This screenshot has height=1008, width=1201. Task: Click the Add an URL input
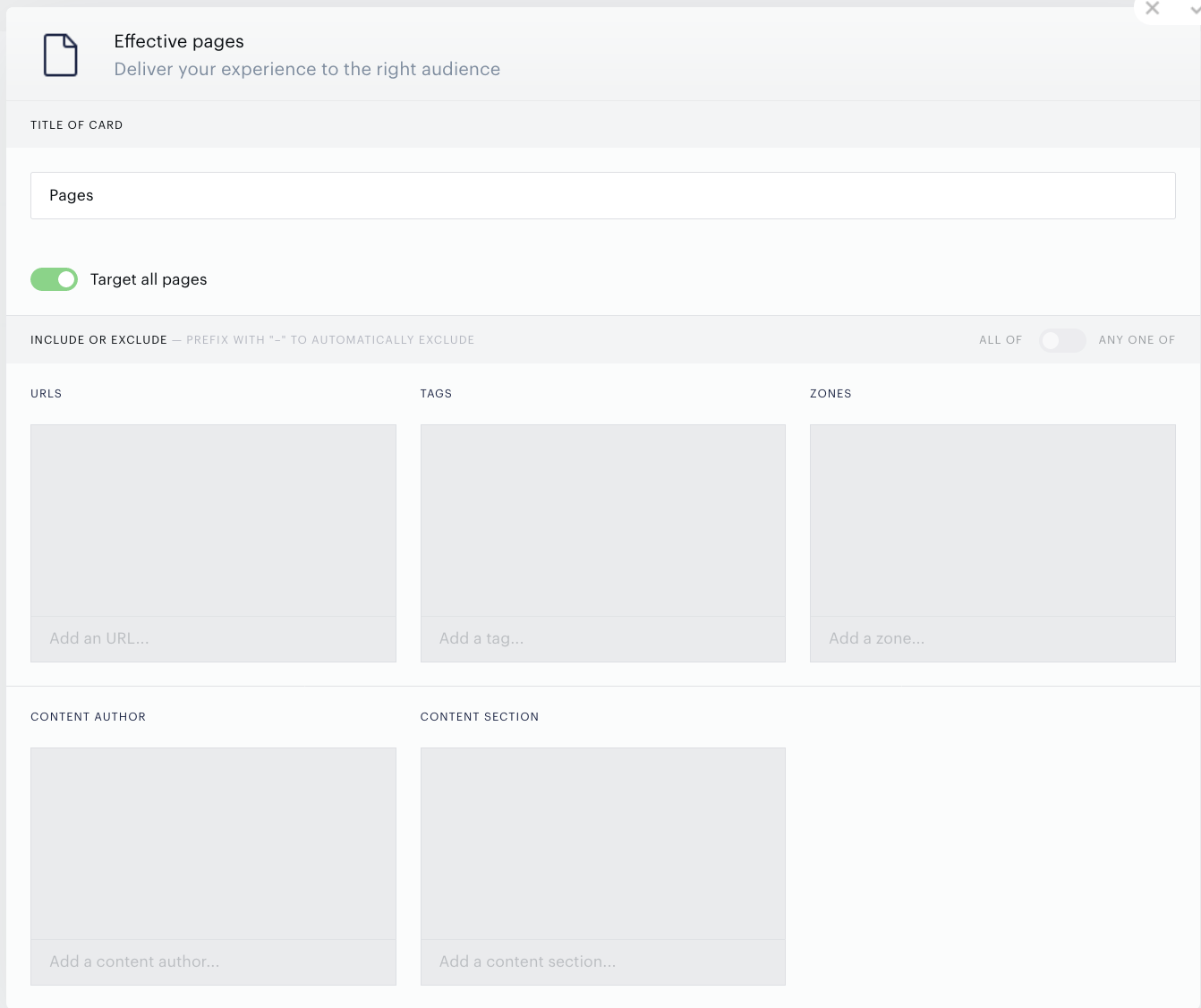pos(213,639)
